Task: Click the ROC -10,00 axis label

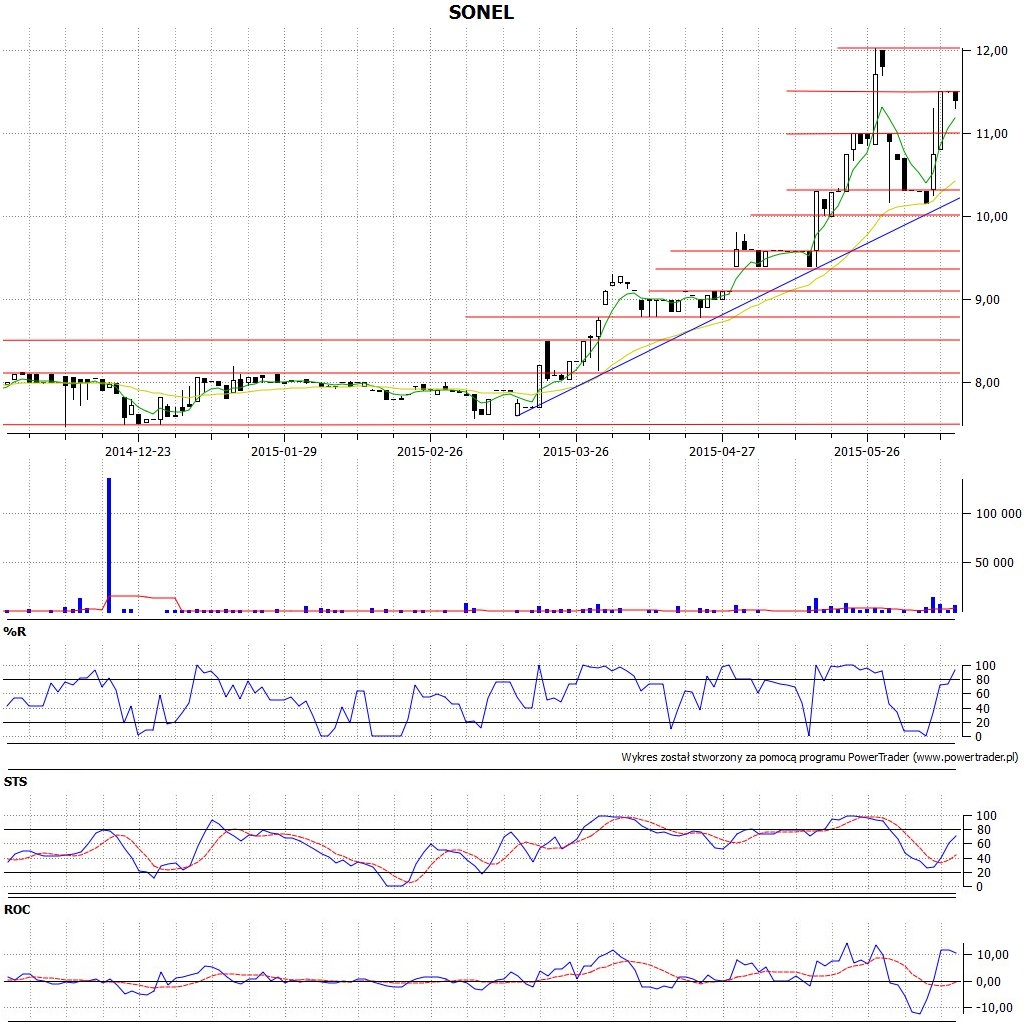Action: pos(994,1008)
